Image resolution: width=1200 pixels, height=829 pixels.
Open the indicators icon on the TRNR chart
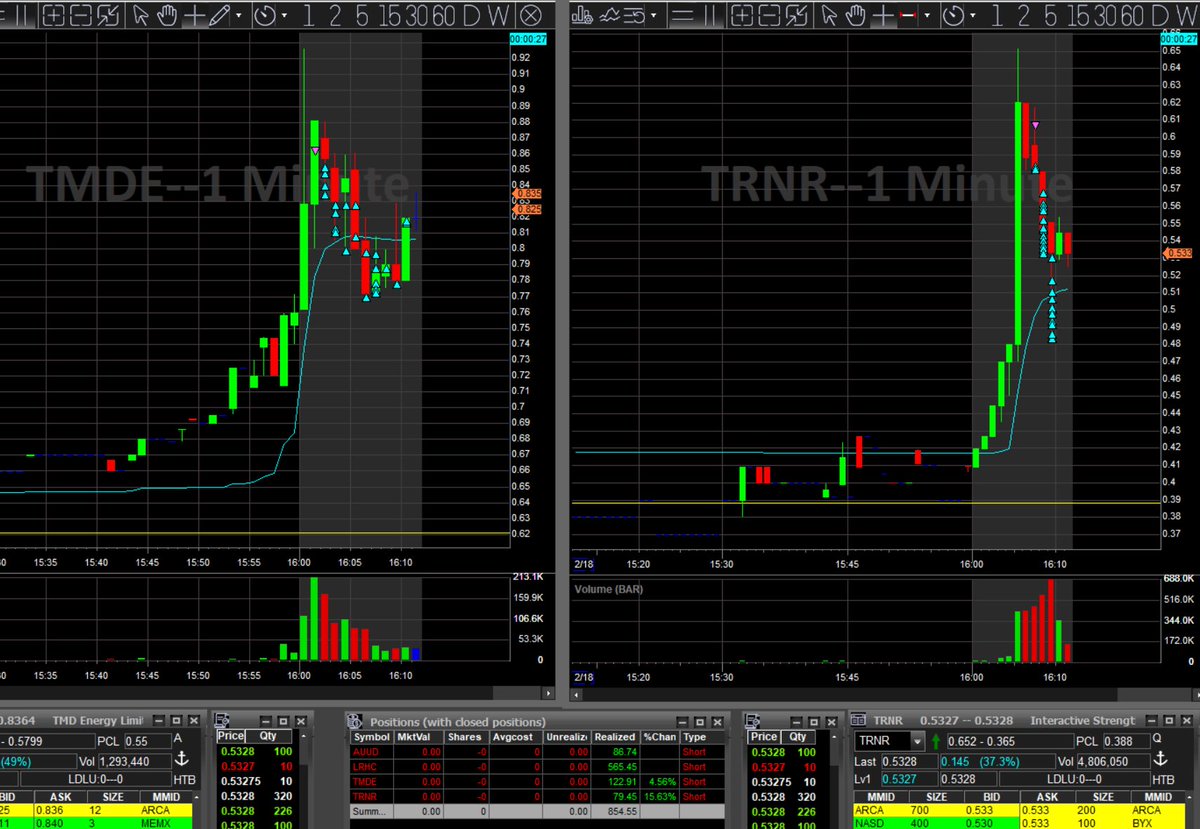coord(581,16)
